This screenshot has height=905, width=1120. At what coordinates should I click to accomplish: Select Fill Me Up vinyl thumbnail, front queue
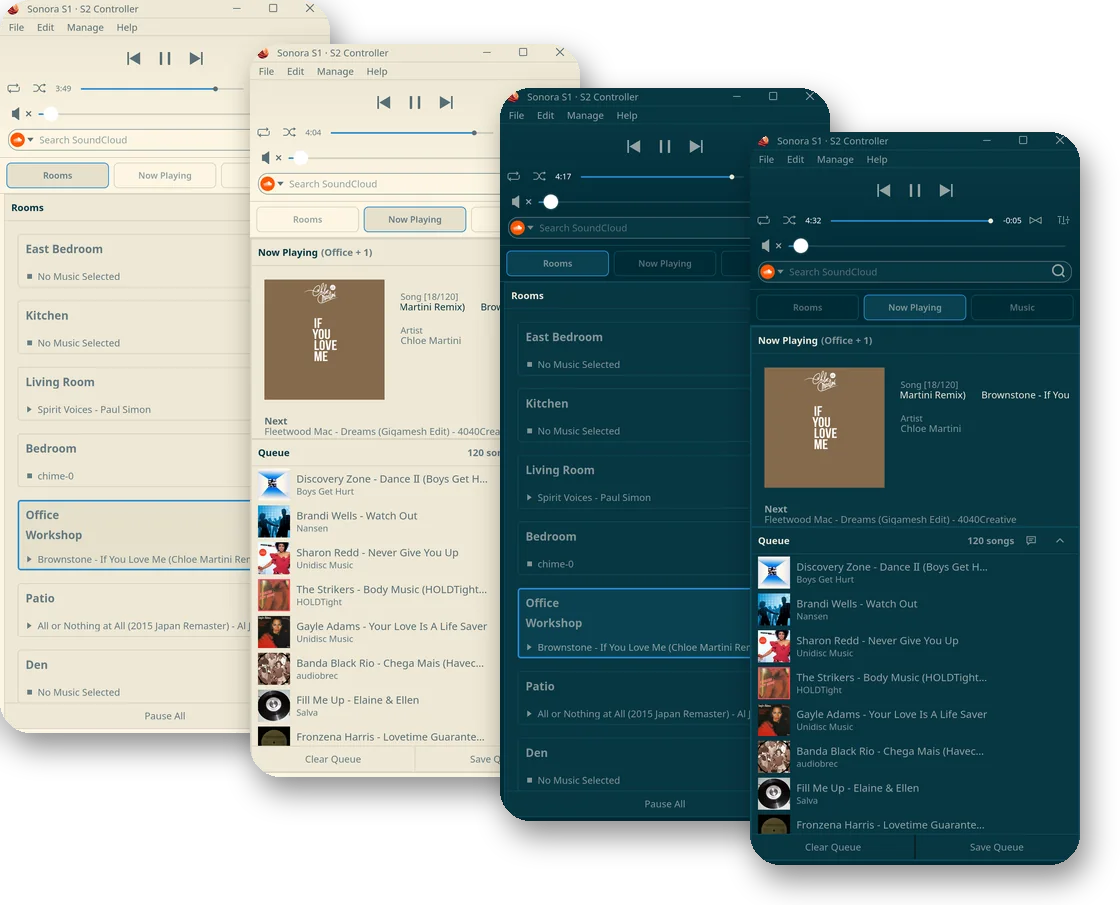point(774,794)
